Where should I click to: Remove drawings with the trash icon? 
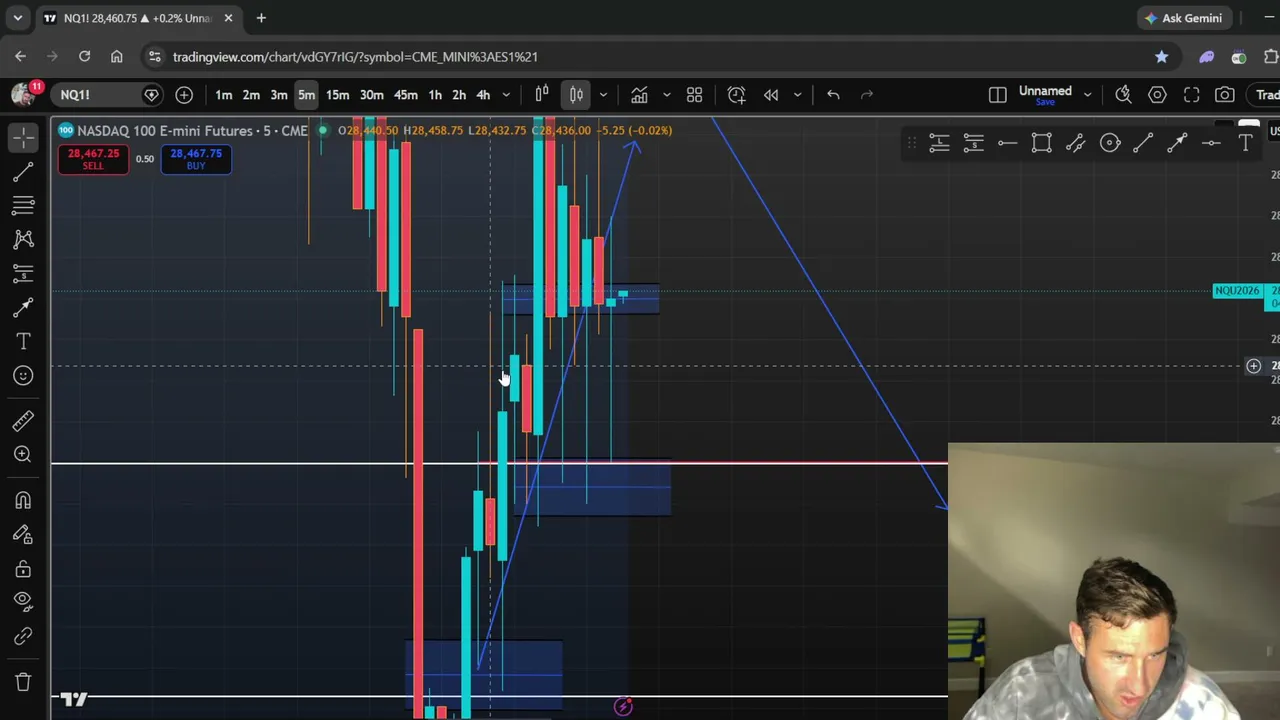(x=23, y=682)
